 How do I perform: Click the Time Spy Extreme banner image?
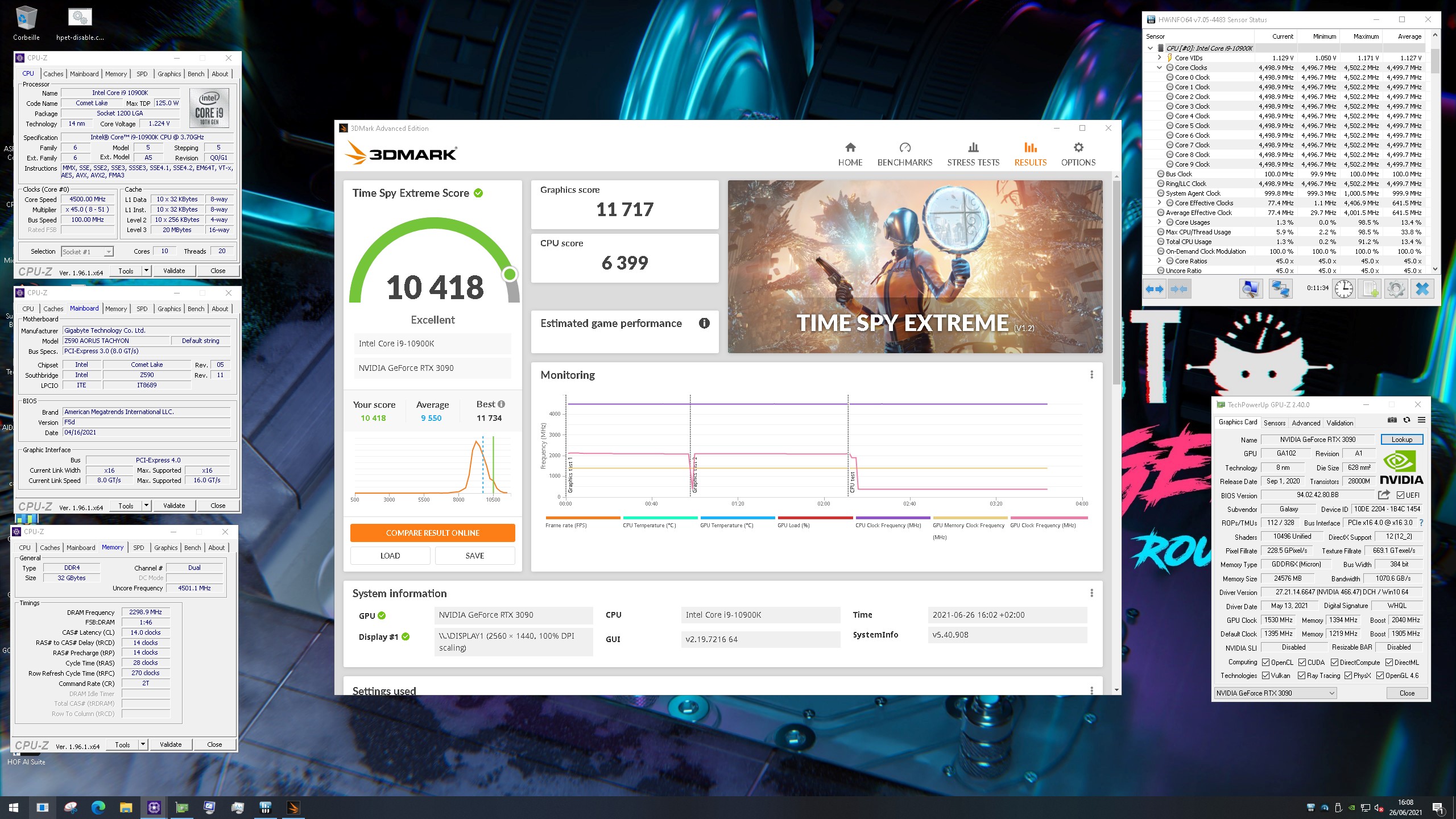point(915,267)
